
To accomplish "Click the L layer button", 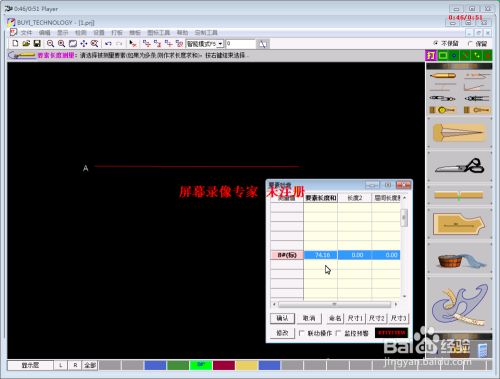I will click(61, 365).
